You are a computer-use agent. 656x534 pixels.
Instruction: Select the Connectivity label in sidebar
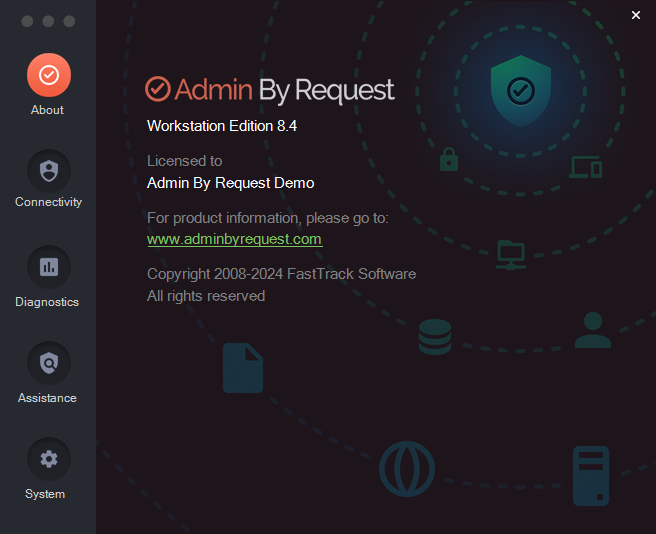coord(49,202)
